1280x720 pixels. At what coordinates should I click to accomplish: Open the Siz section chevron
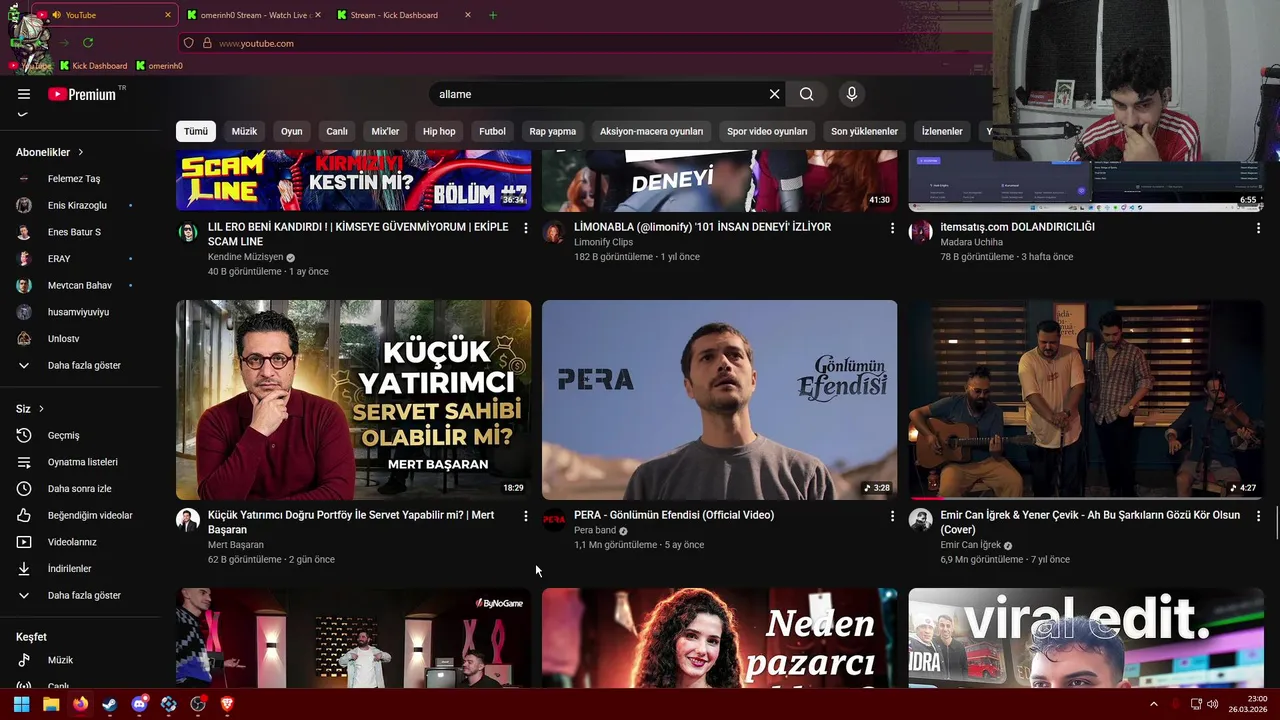tap(41, 409)
